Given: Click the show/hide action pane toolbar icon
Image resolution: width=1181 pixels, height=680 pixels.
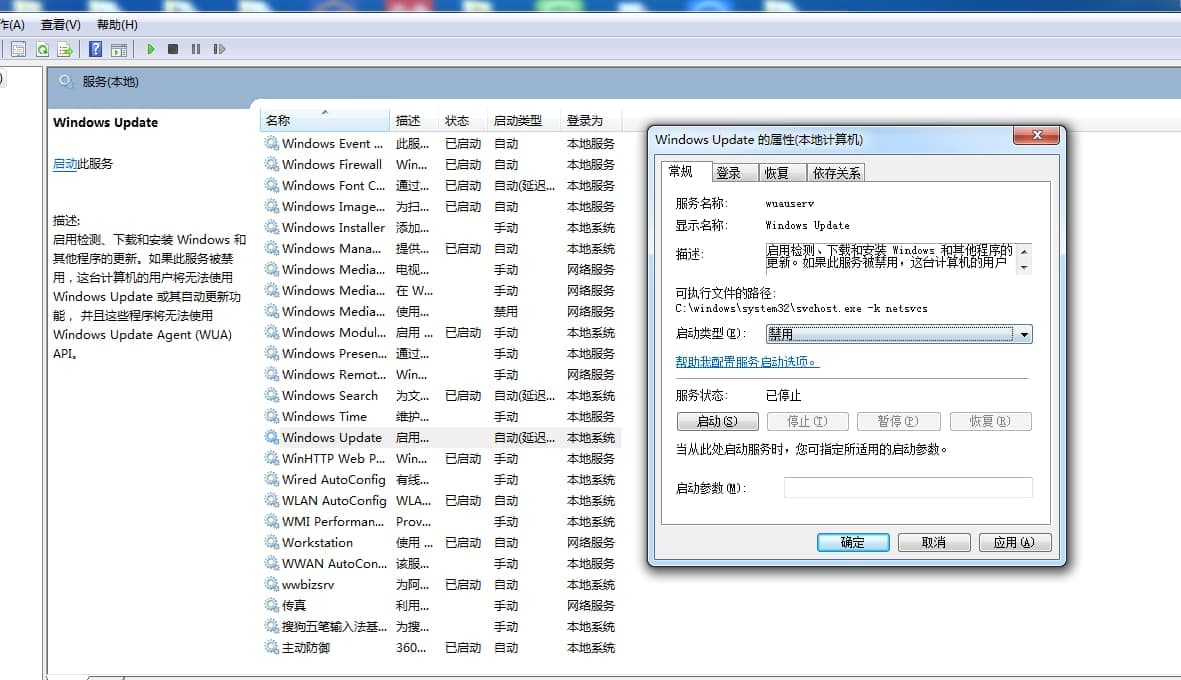Looking at the screenshot, I should click(119, 50).
